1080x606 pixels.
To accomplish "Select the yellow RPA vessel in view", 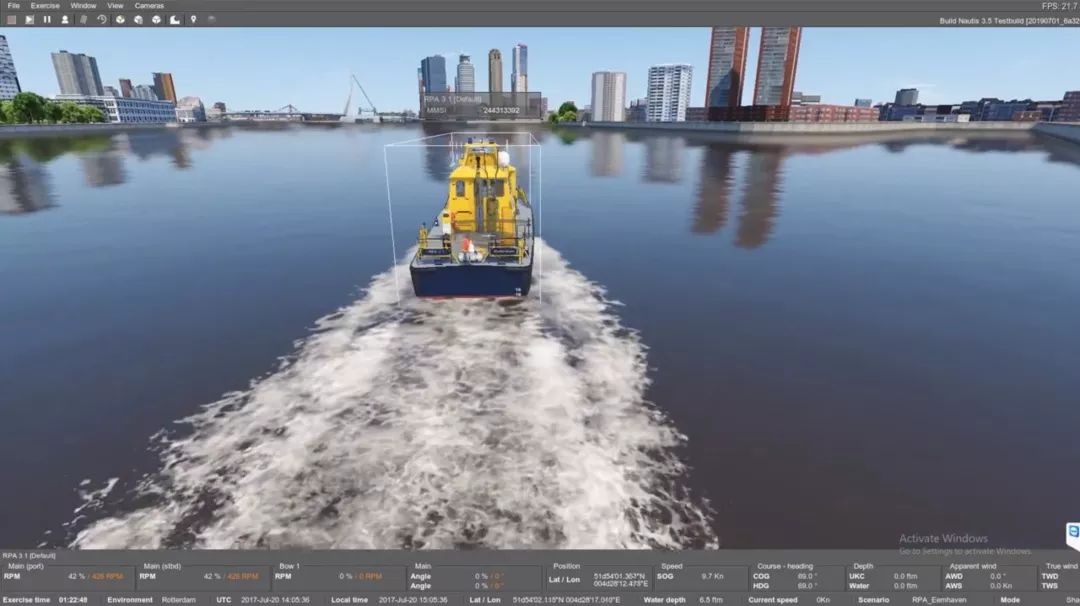I will pos(472,219).
